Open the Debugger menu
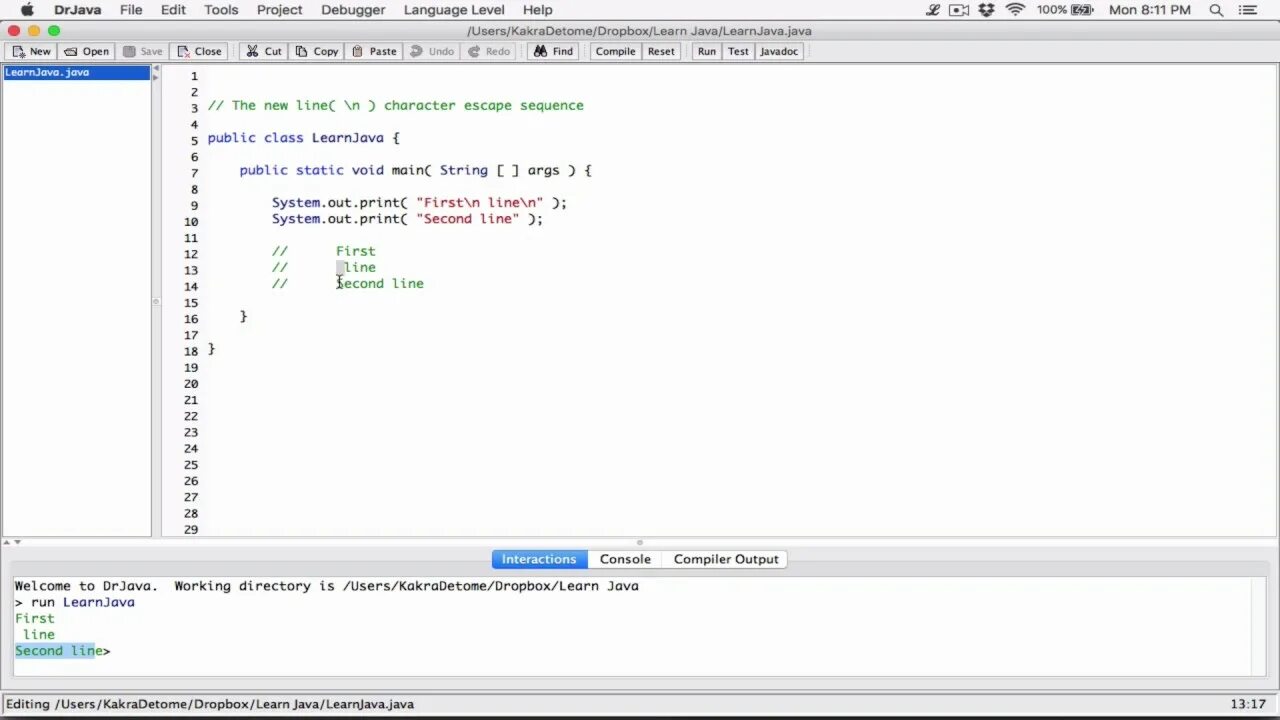The image size is (1280, 720). [x=353, y=10]
